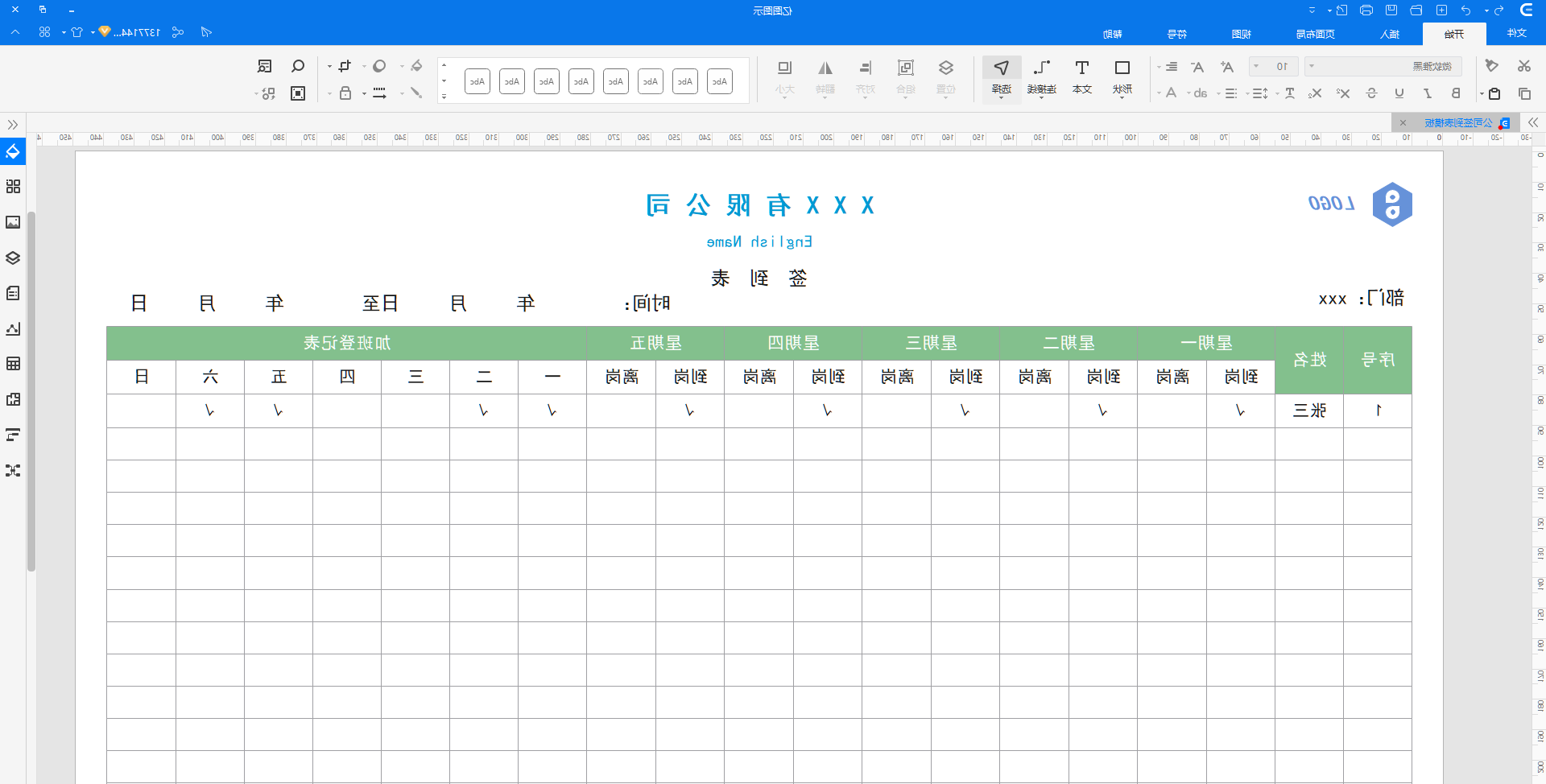This screenshot has width=1546, height=784.
Task: Switch to the View (视图) tab
Action: (1242, 34)
